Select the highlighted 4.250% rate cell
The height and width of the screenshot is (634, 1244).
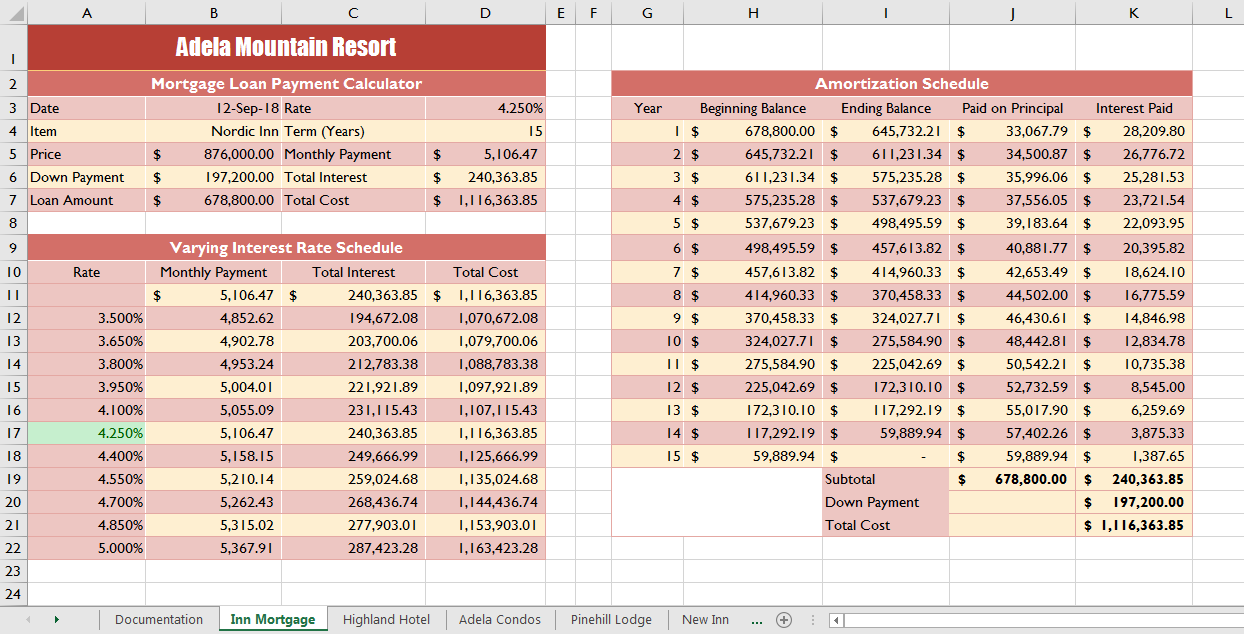coord(87,432)
